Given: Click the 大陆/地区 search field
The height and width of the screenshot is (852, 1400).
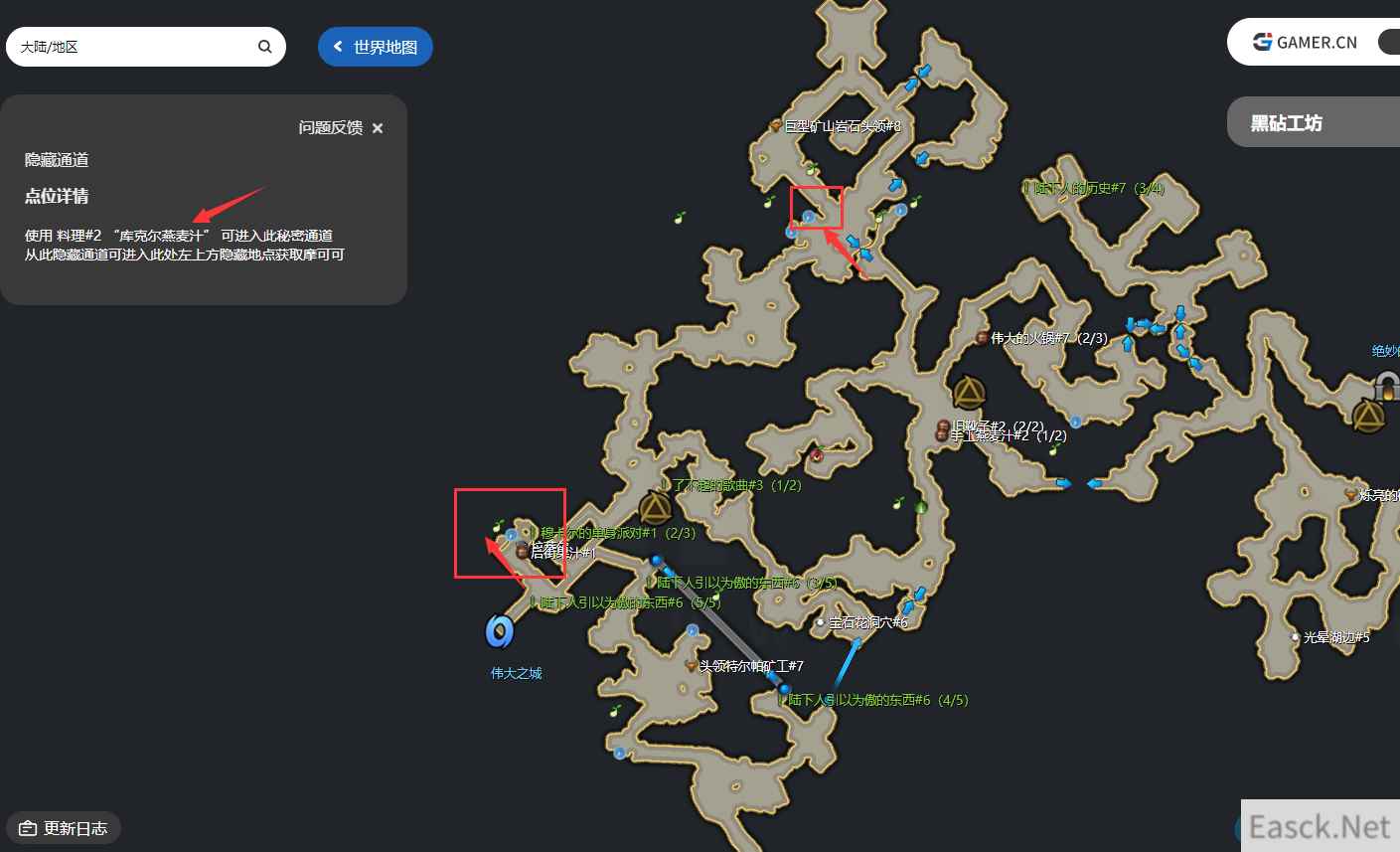Looking at the screenshot, I should tap(146, 47).
